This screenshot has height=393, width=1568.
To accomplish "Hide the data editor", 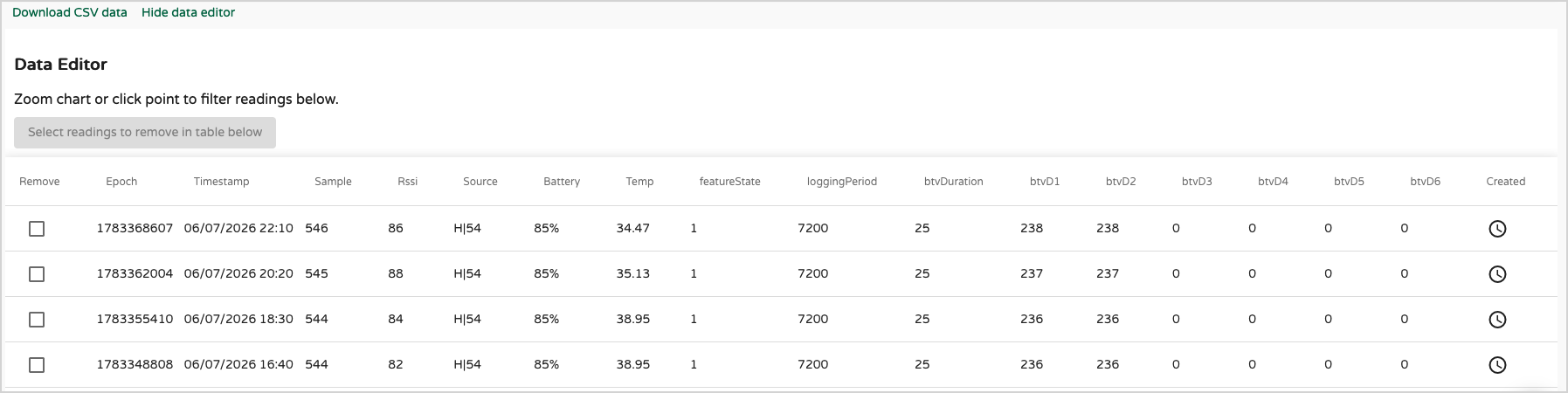I will coord(188,12).
